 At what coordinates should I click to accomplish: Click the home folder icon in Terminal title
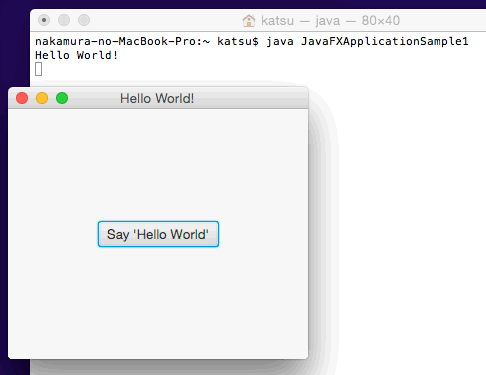pos(249,21)
